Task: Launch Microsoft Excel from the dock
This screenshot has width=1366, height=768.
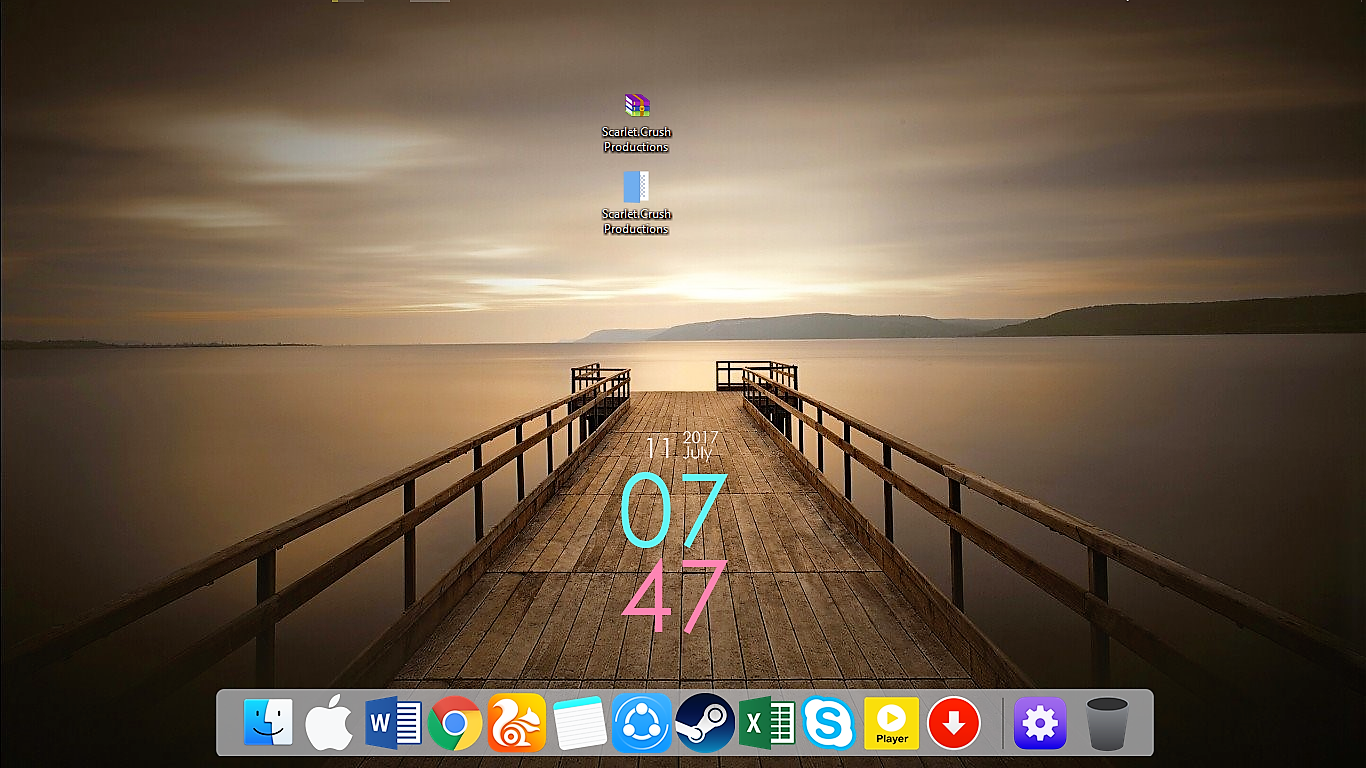Action: pos(767,723)
